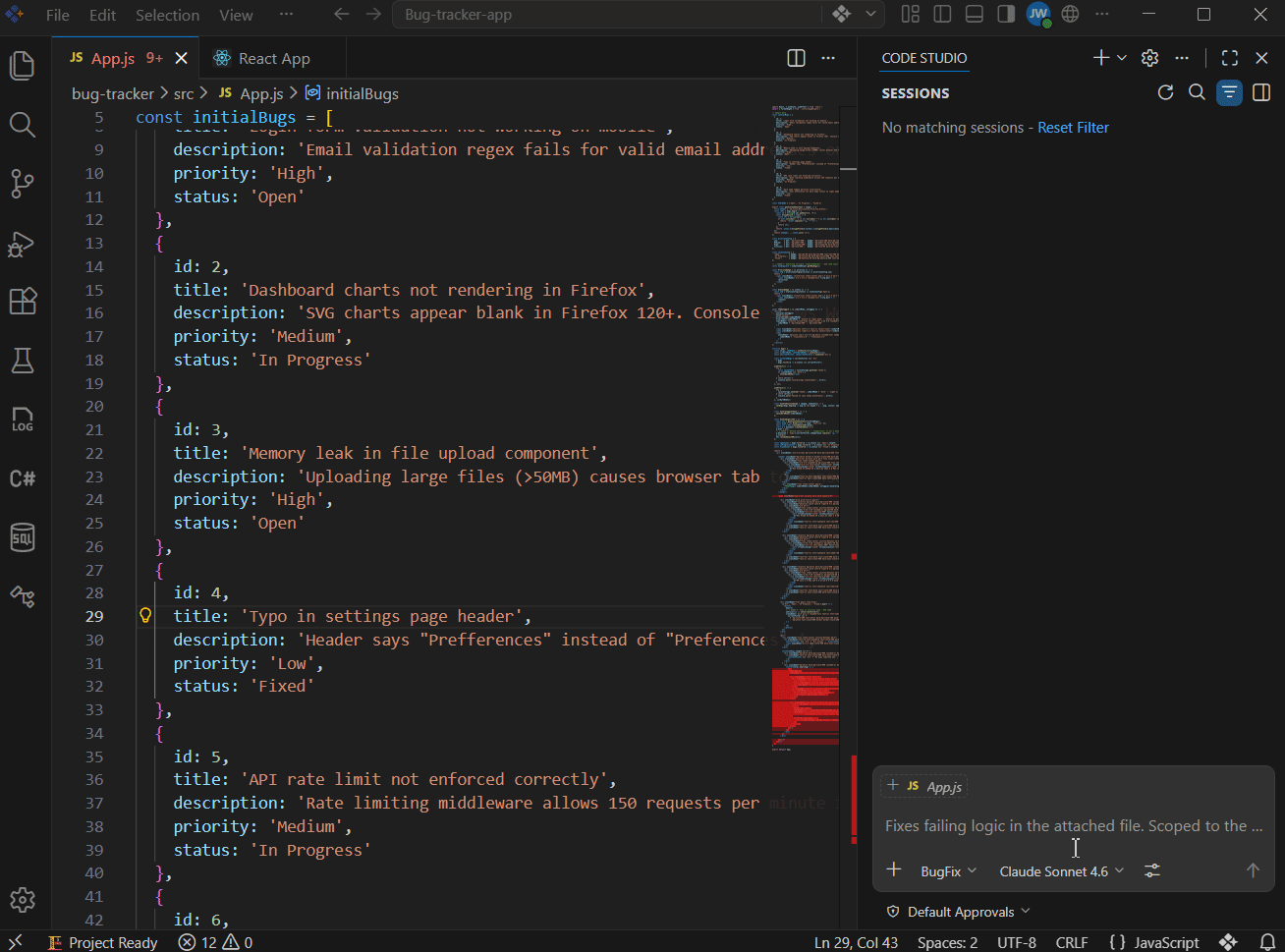Click Ln 29, Col 43 indicator
1285x952 pixels.
856,942
